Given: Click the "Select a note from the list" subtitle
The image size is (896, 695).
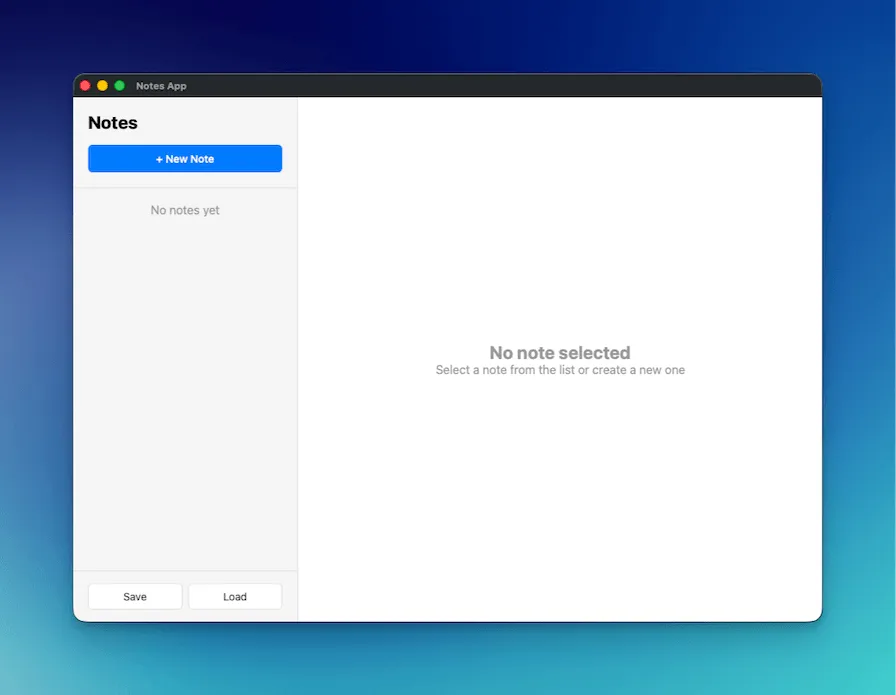Looking at the screenshot, I should pos(559,370).
